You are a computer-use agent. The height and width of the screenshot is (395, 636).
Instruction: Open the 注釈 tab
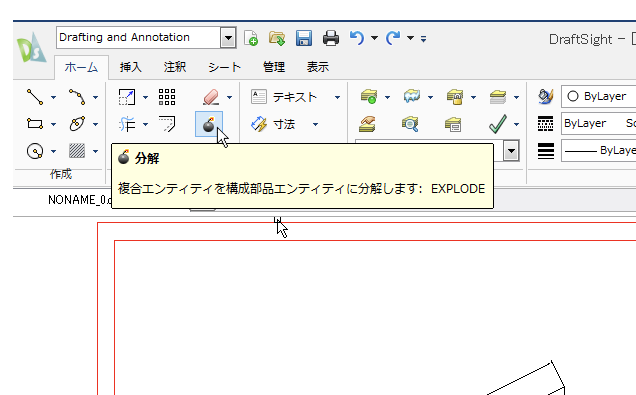pyautogui.click(x=175, y=67)
